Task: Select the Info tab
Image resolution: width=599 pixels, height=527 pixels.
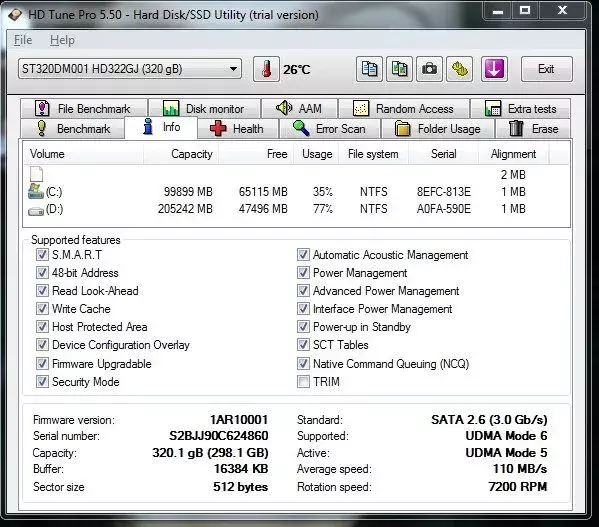Action: pyautogui.click(x=161, y=127)
